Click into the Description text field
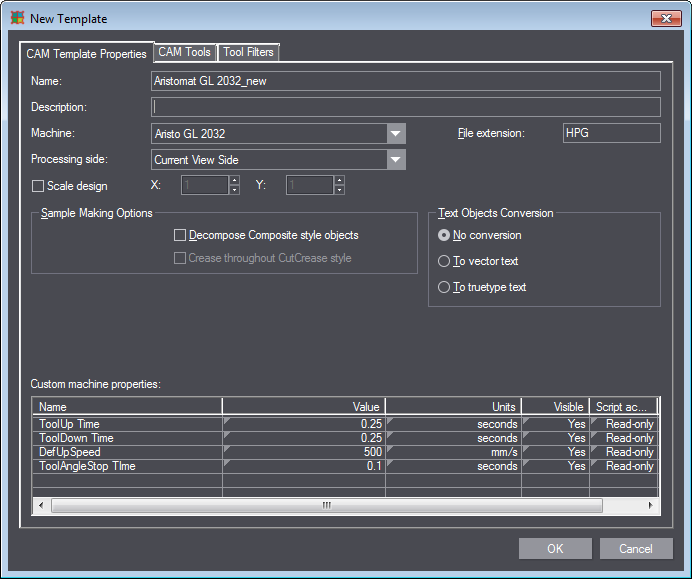This screenshot has height=579, width=692. click(x=405, y=107)
